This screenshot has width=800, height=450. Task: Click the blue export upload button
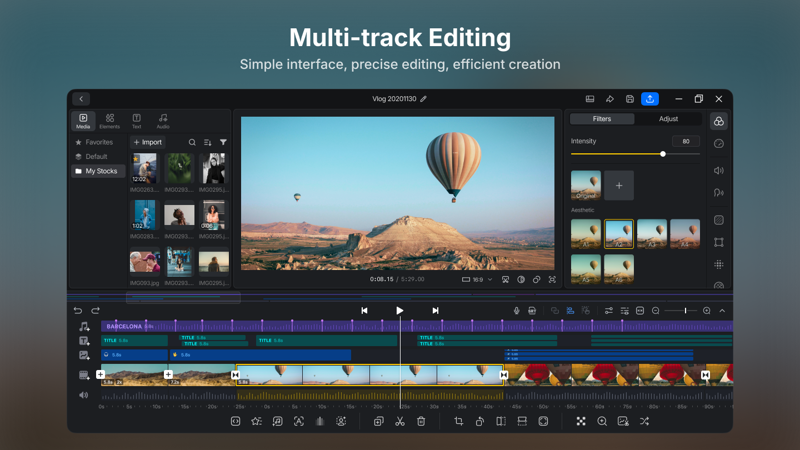pyautogui.click(x=649, y=99)
